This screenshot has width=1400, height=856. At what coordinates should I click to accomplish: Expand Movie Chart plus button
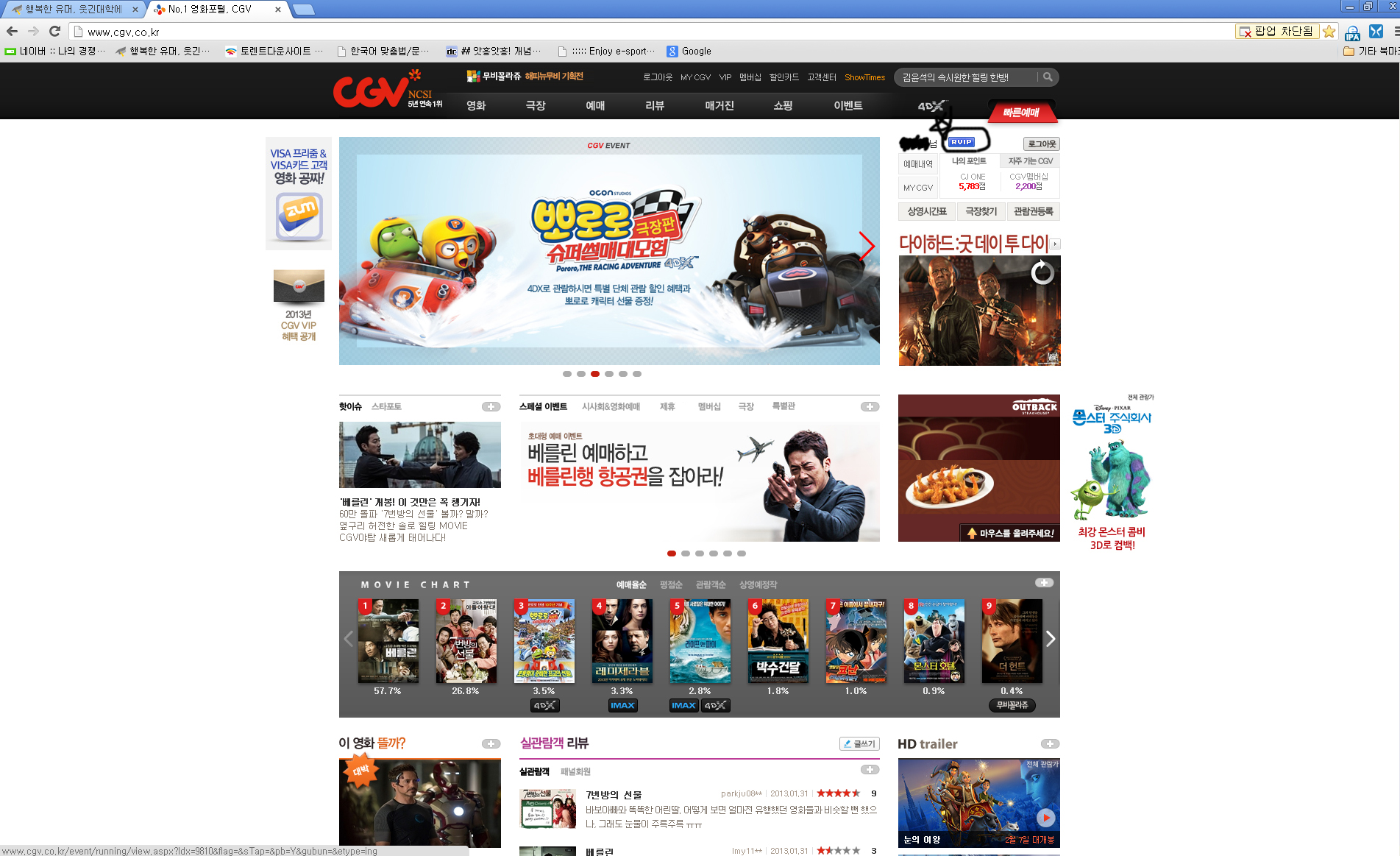pos(1044,582)
